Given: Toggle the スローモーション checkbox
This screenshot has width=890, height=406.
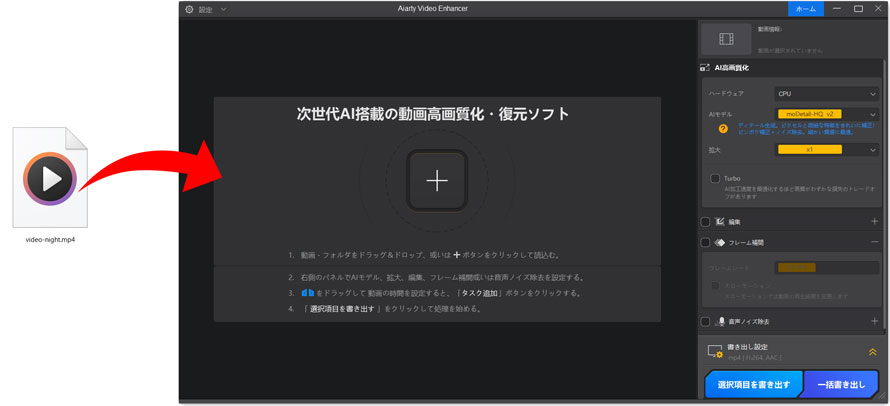Looking at the screenshot, I should (715, 286).
